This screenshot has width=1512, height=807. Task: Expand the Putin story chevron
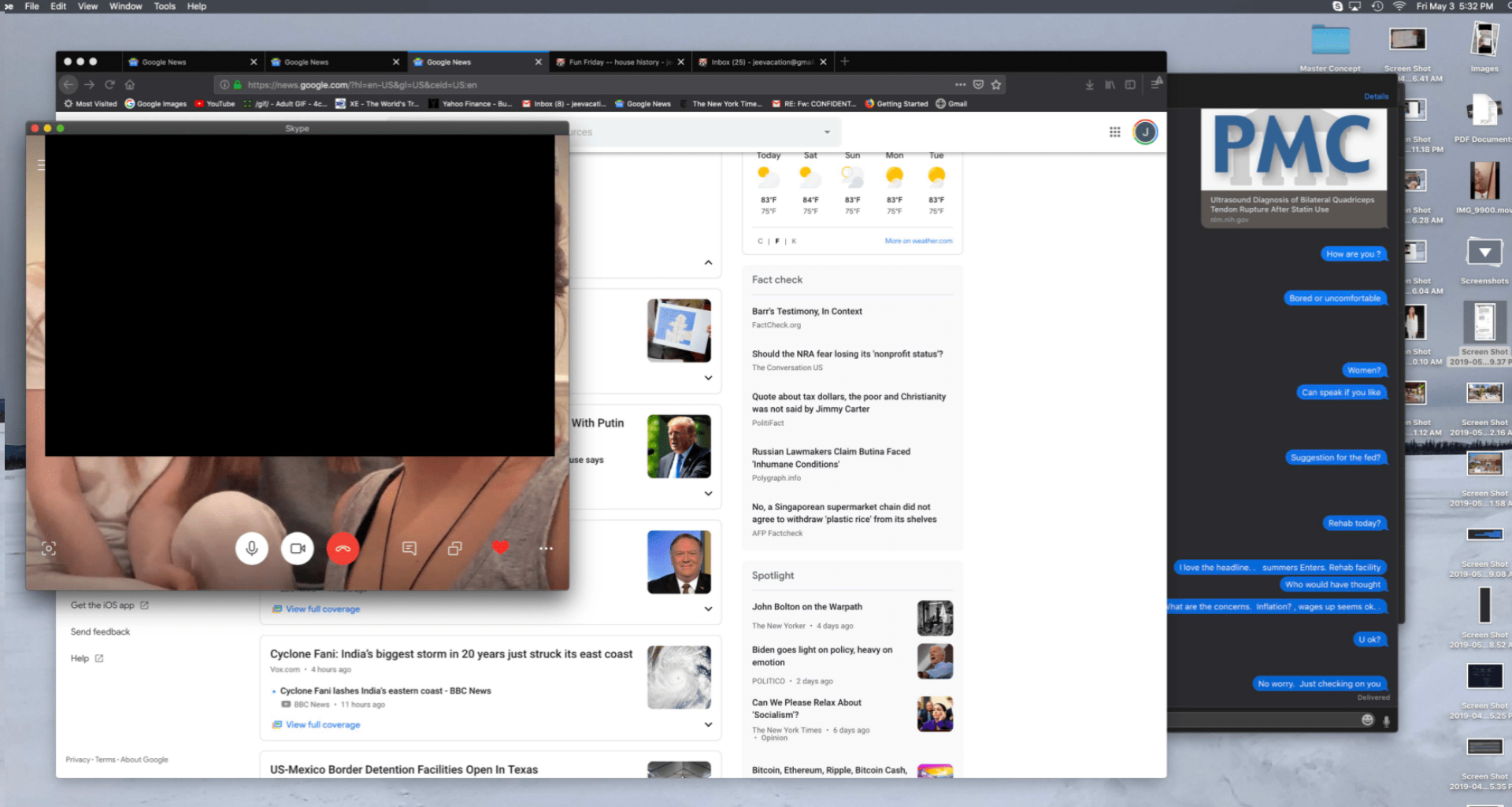click(708, 494)
